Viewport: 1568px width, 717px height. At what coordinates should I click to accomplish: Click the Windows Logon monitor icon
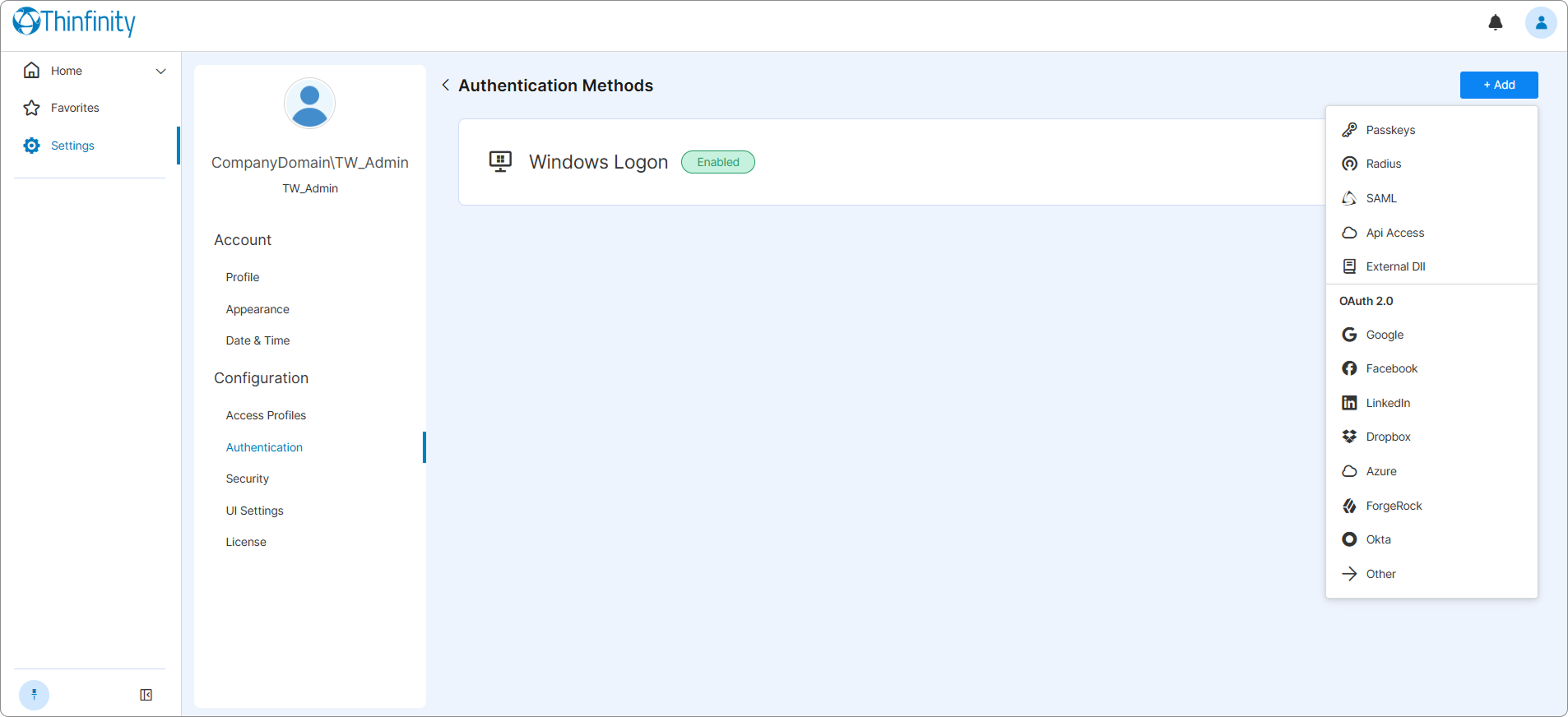click(500, 161)
